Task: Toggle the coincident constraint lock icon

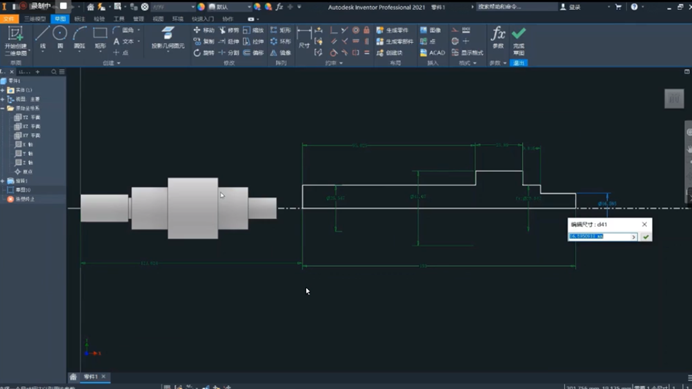Action: click(366, 30)
